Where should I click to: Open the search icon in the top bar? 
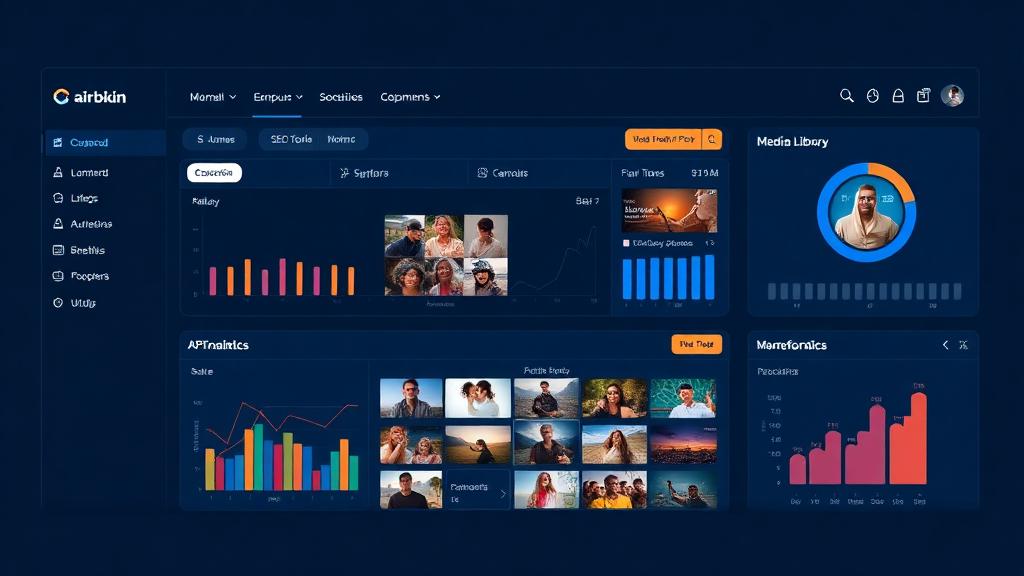846,95
